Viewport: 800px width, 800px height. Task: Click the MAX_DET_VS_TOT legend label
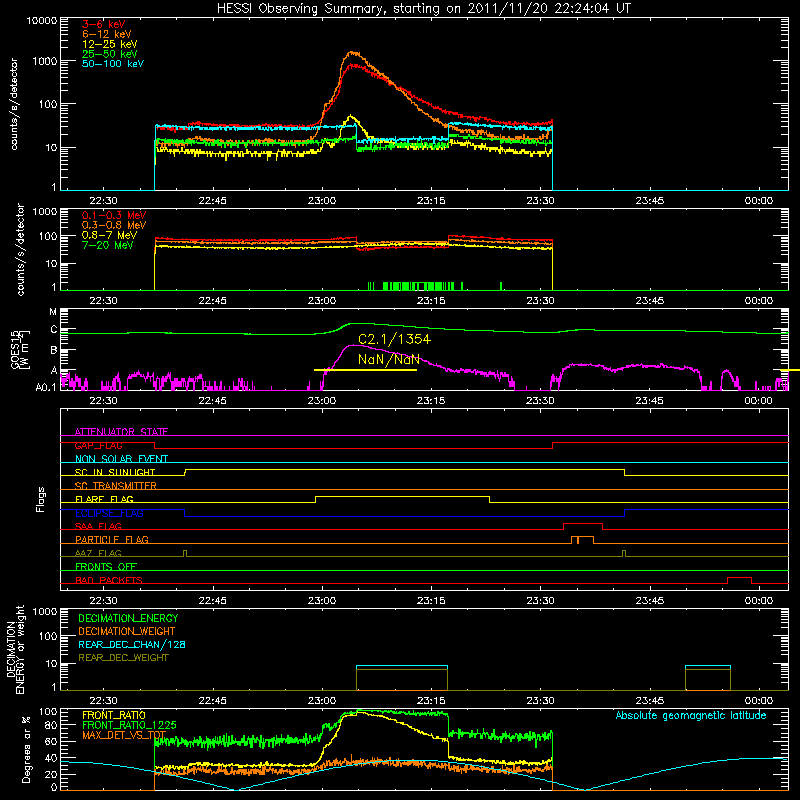click(124, 735)
